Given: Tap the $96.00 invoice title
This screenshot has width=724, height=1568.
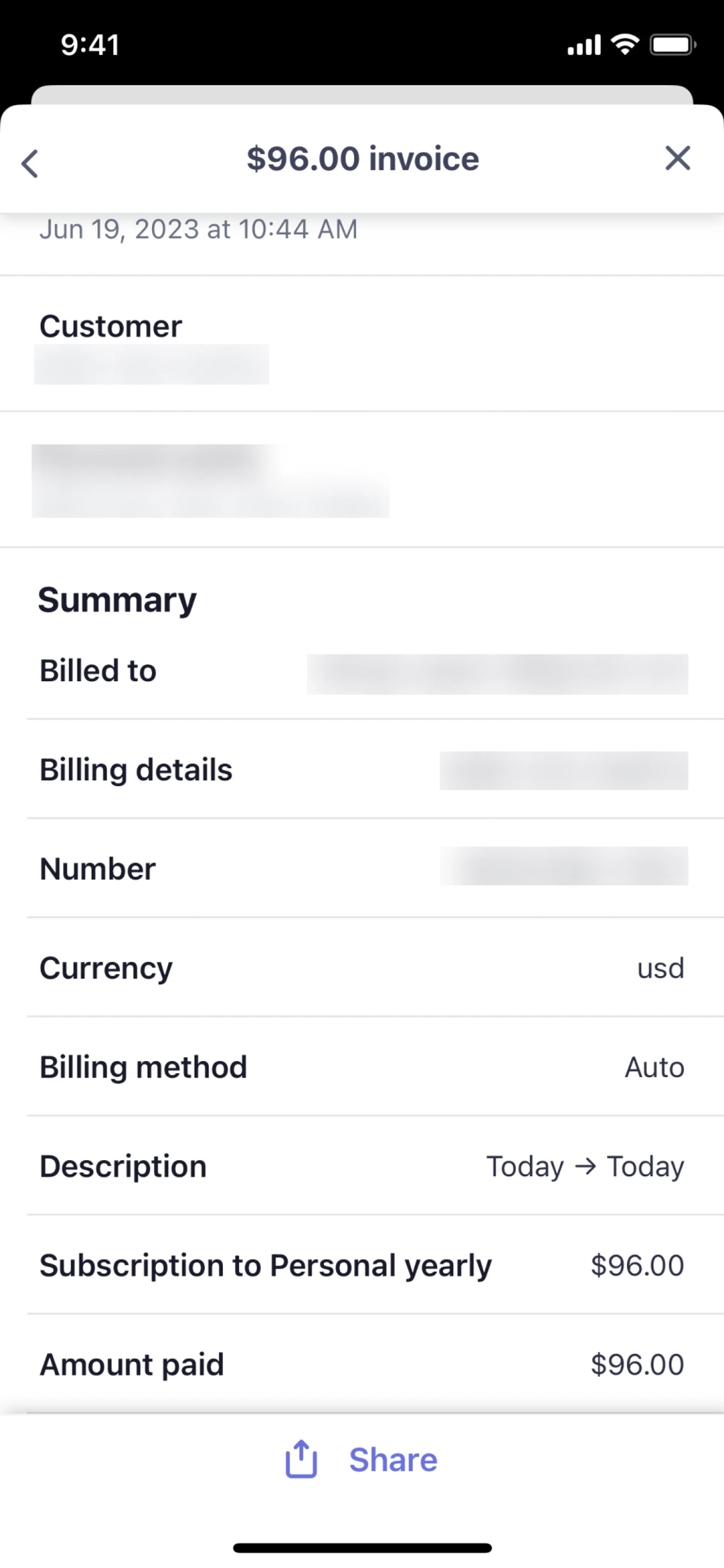Looking at the screenshot, I should 363,159.
